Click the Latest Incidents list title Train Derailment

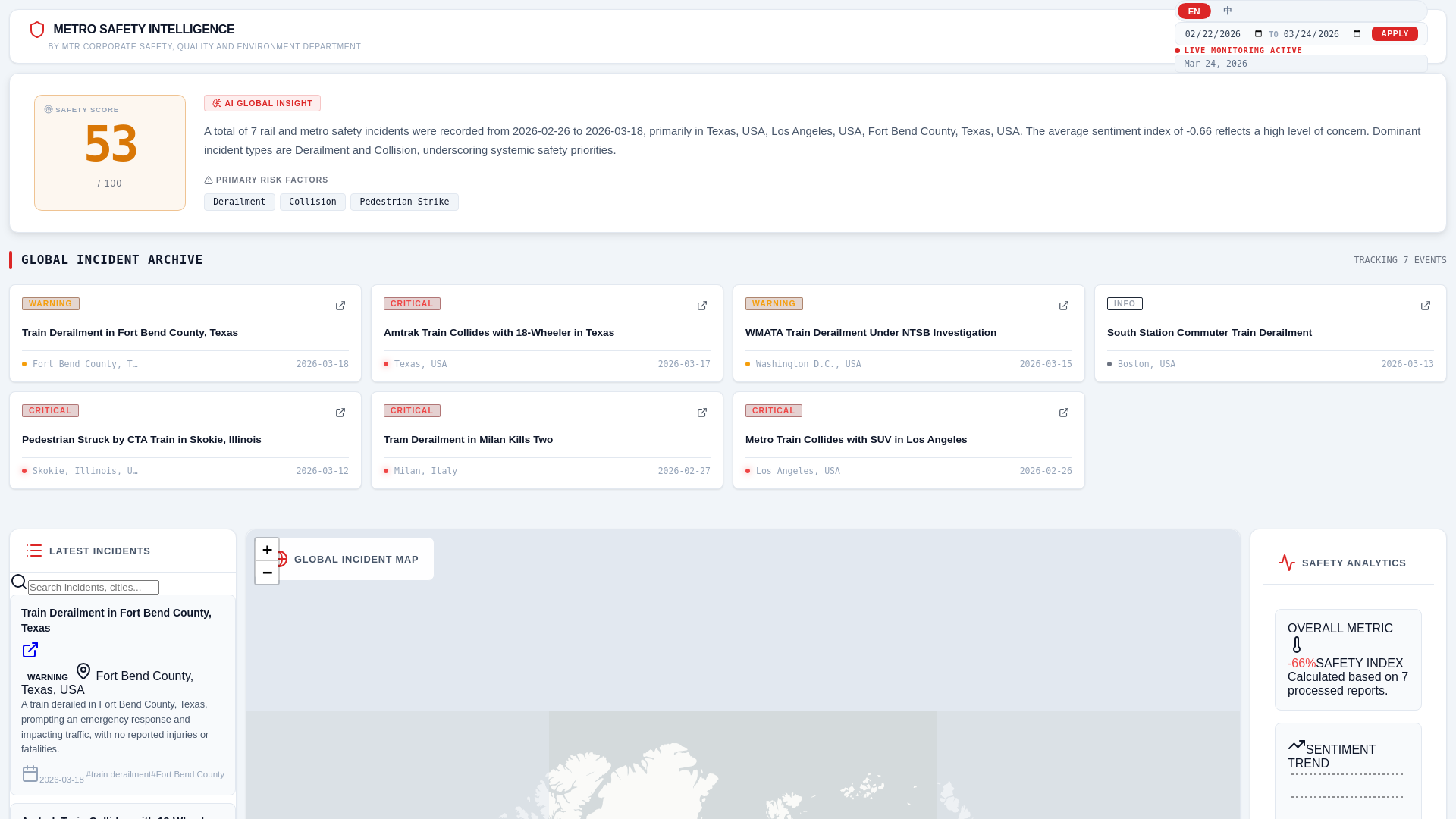pyautogui.click(x=116, y=620)
